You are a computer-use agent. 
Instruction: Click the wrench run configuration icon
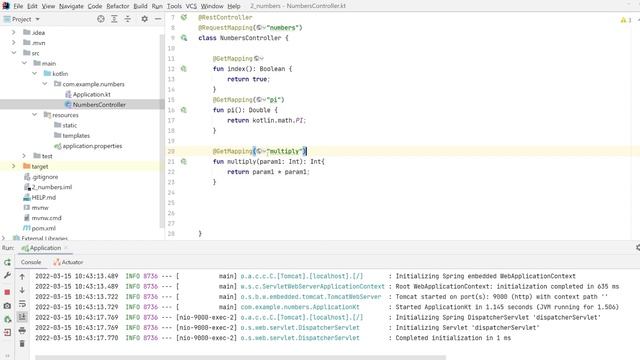(7, 276)
